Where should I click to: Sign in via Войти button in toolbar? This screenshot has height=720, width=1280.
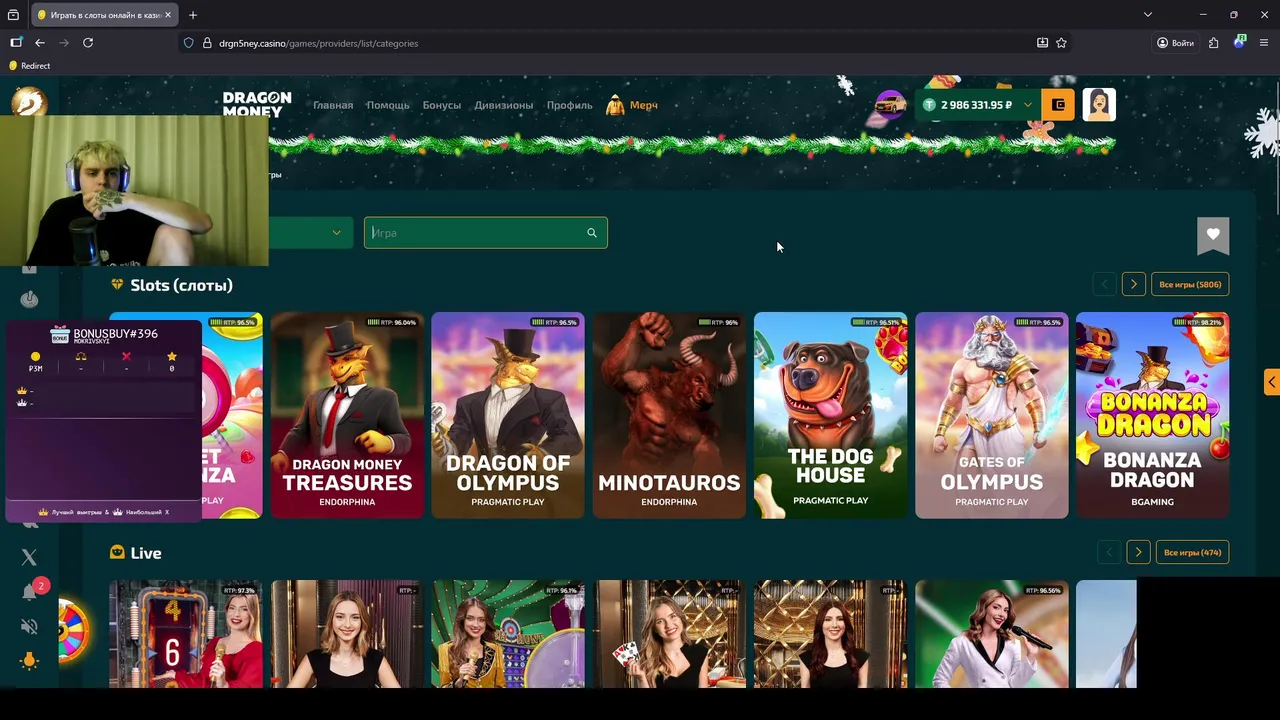pos(1175,43)
